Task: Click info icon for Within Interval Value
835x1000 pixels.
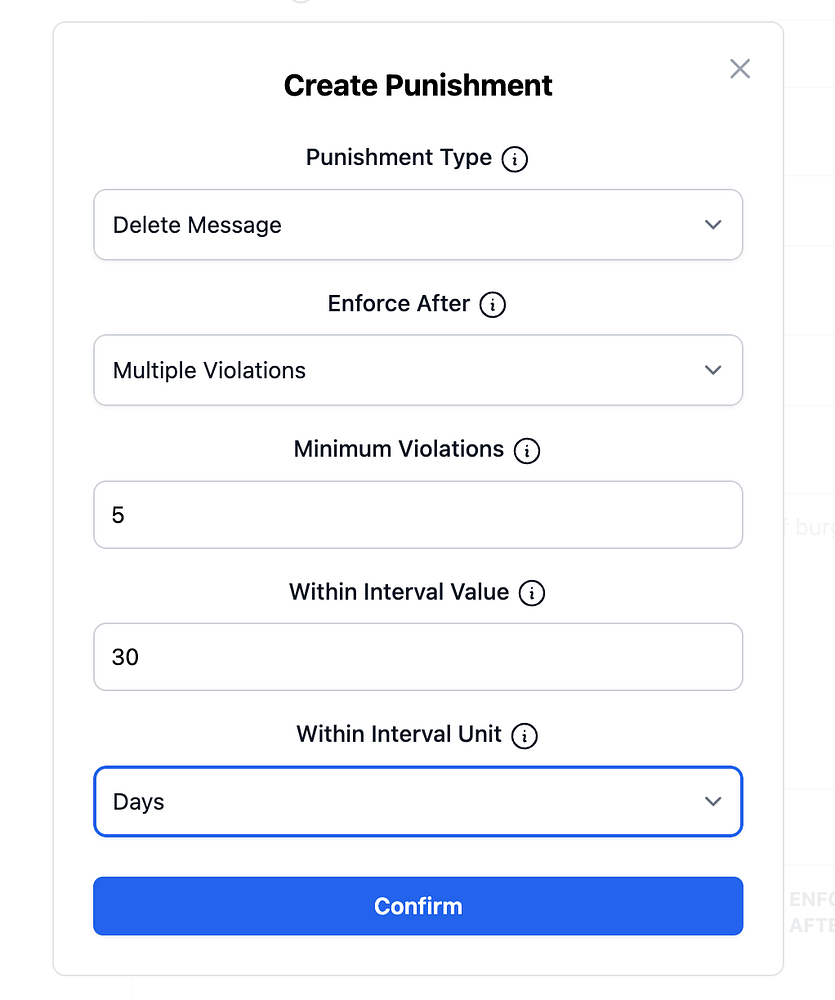Action: (x=531, y=593)
